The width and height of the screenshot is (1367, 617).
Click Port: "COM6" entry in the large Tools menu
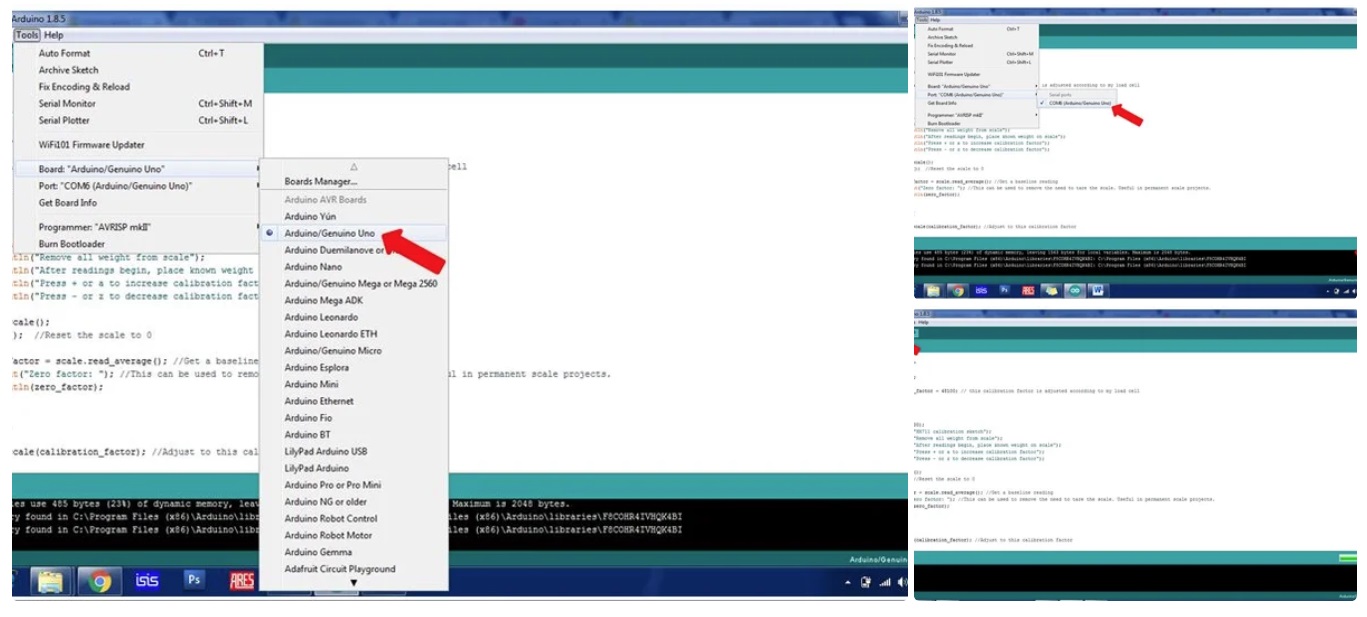point(138,186)
